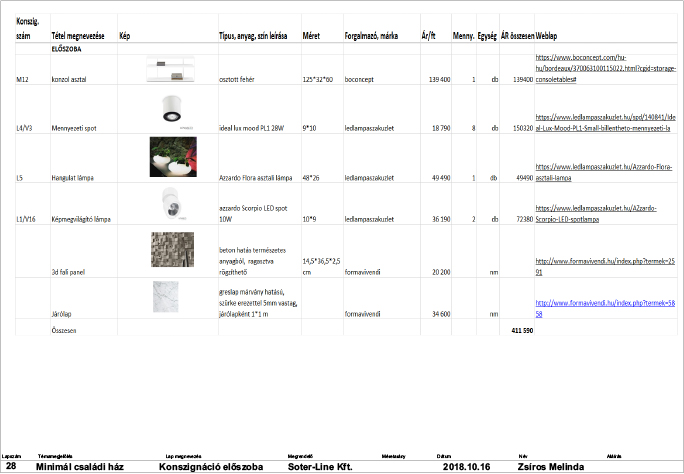Select the Forgalmazó, márka column header

(371, 35)
